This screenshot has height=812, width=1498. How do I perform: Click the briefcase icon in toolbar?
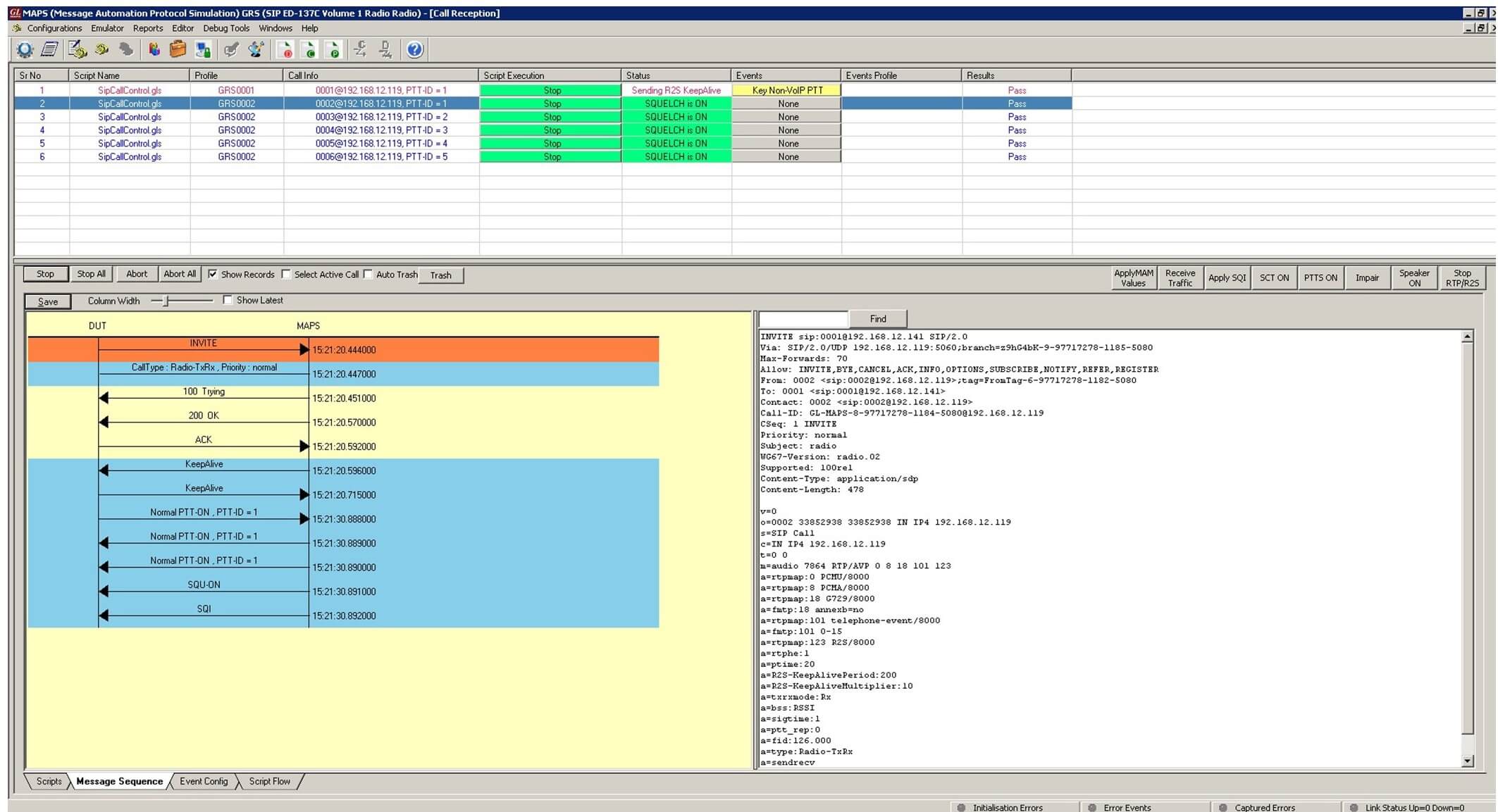pyautogui.click(x=178, y=49)
